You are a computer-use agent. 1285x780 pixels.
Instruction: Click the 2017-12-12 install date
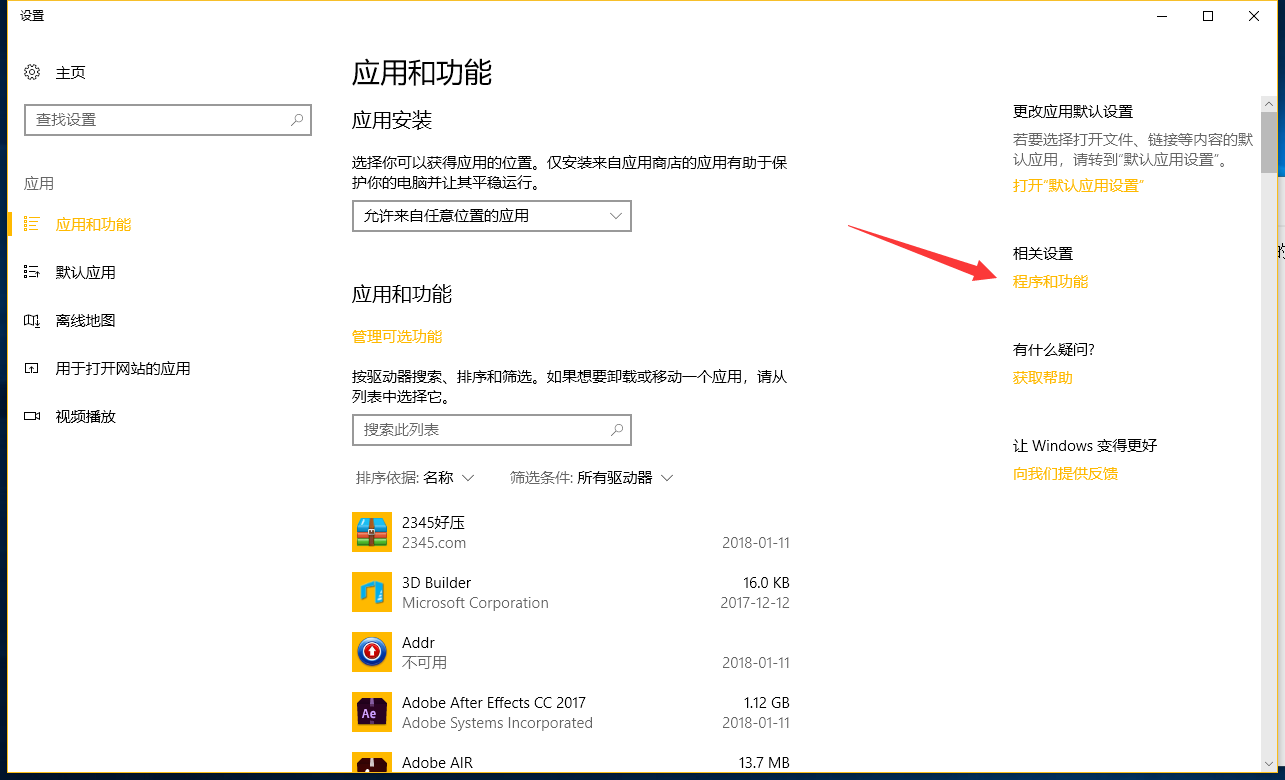[x=755, y=603]
